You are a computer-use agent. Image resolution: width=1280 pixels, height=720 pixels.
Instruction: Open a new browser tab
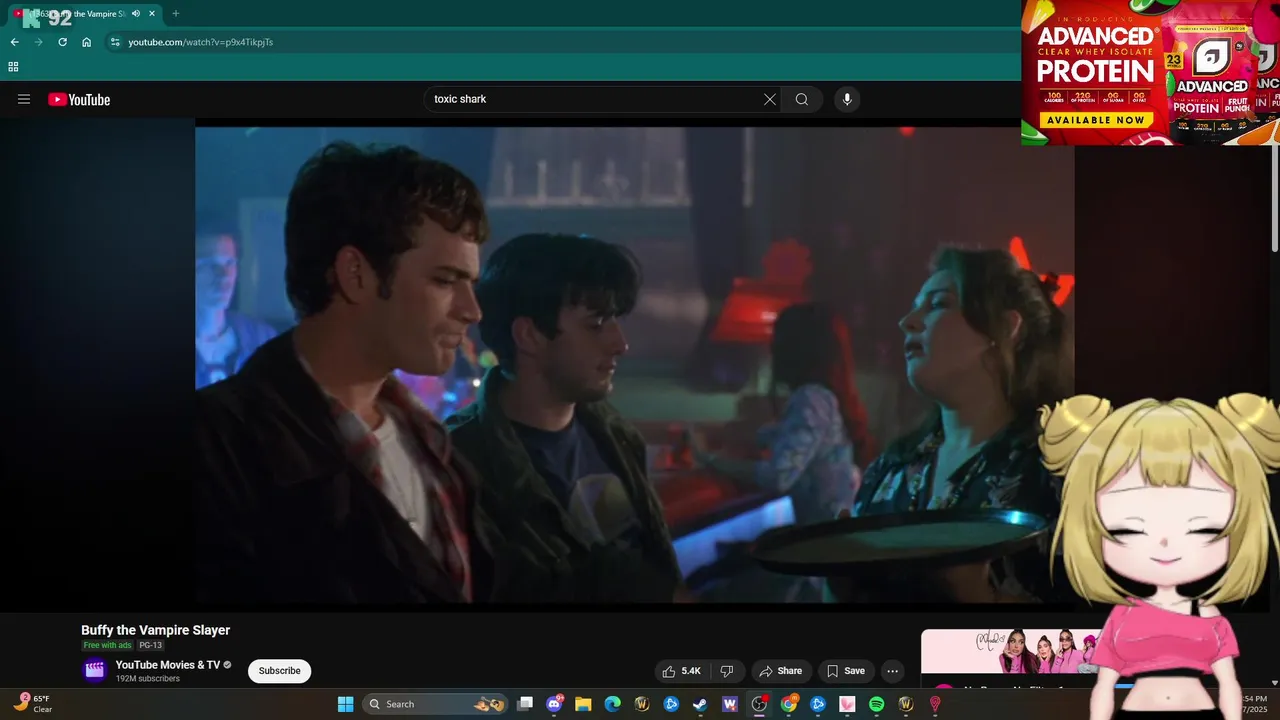click(x=176, y=14)
